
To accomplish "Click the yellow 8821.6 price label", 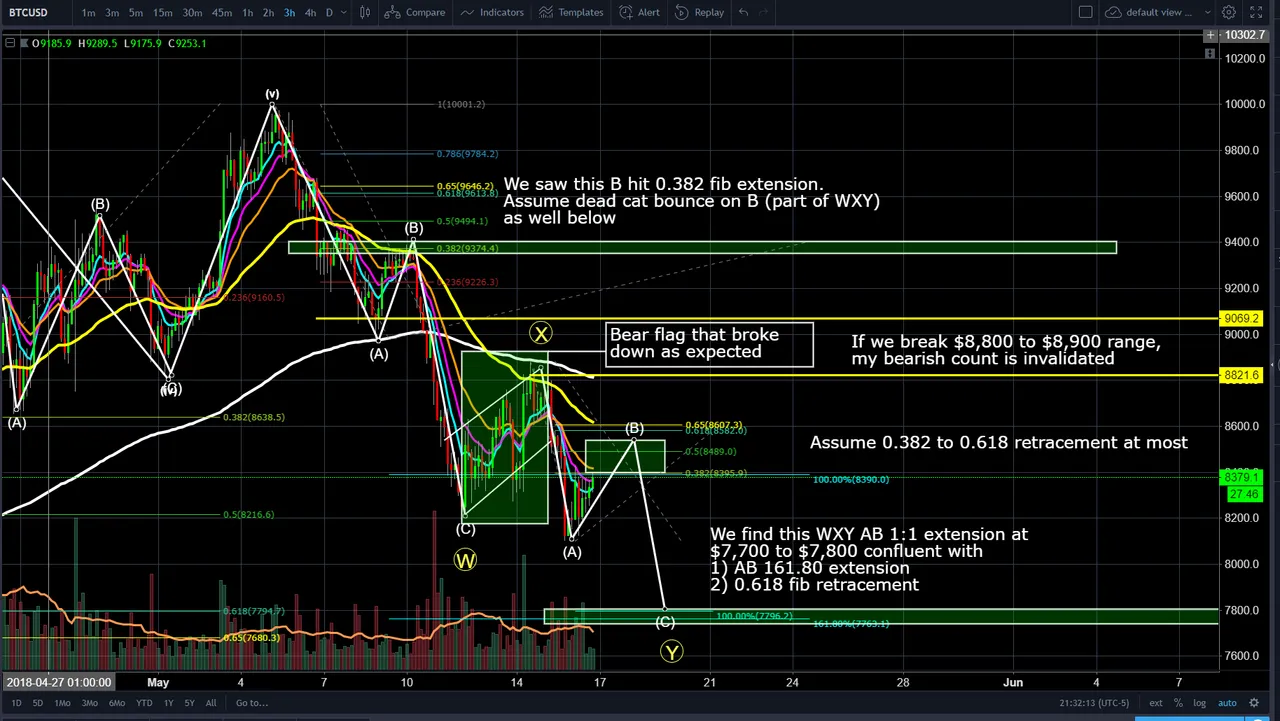I will [x=1242, y=376].
